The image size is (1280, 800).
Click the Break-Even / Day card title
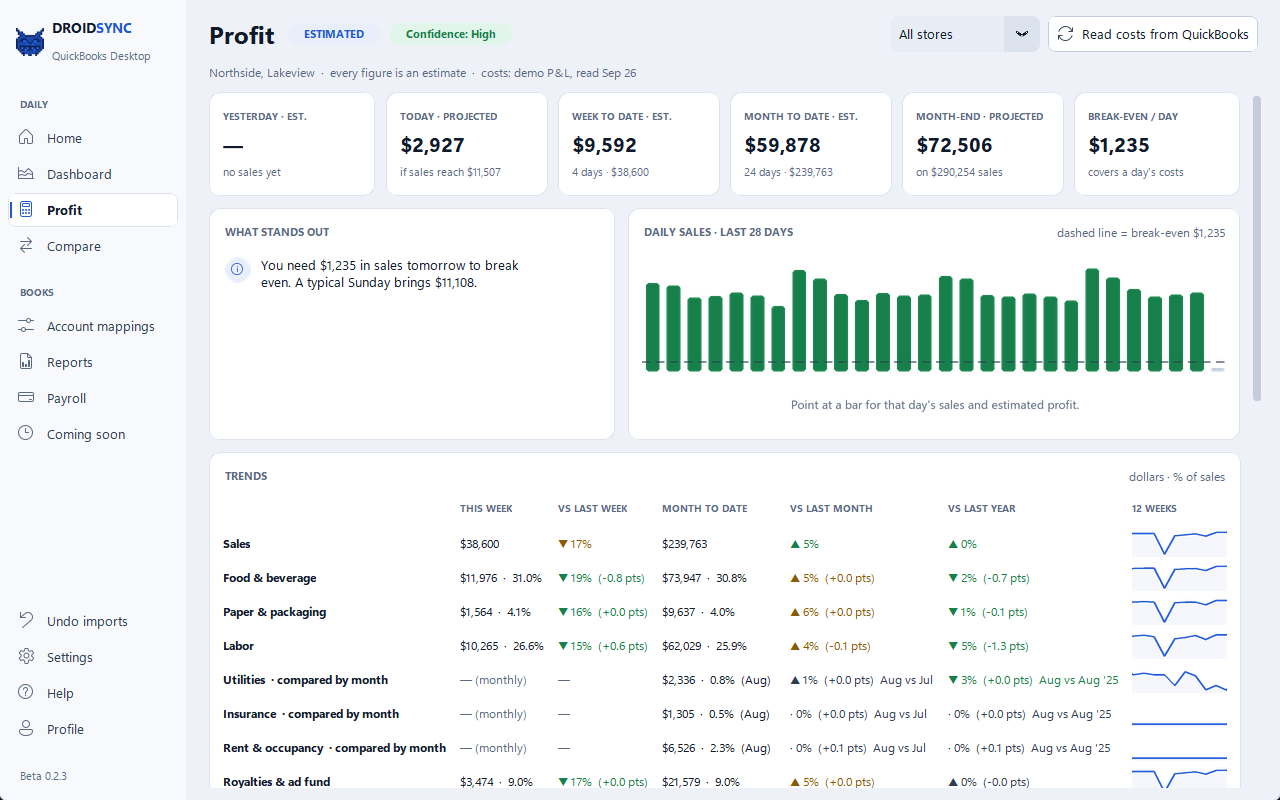pyautogui.click(x=1133, y=117)
